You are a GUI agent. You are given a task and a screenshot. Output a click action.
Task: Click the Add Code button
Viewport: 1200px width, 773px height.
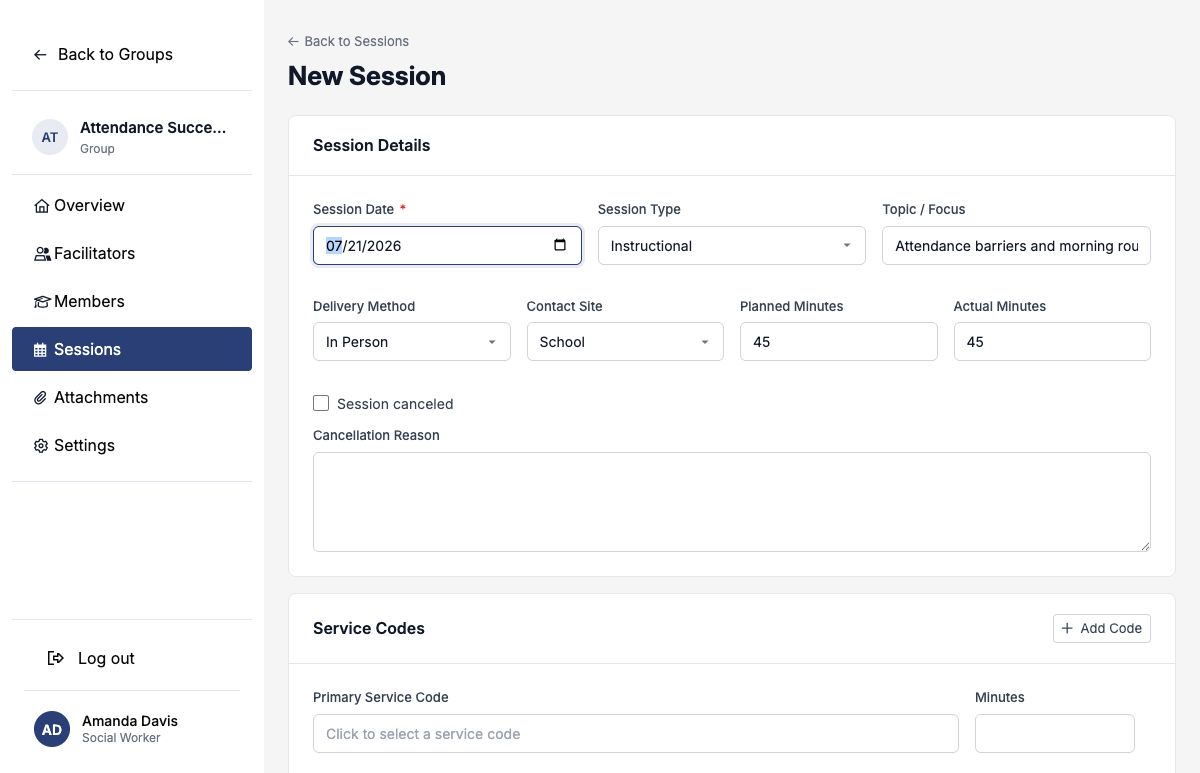[1102, 628]
